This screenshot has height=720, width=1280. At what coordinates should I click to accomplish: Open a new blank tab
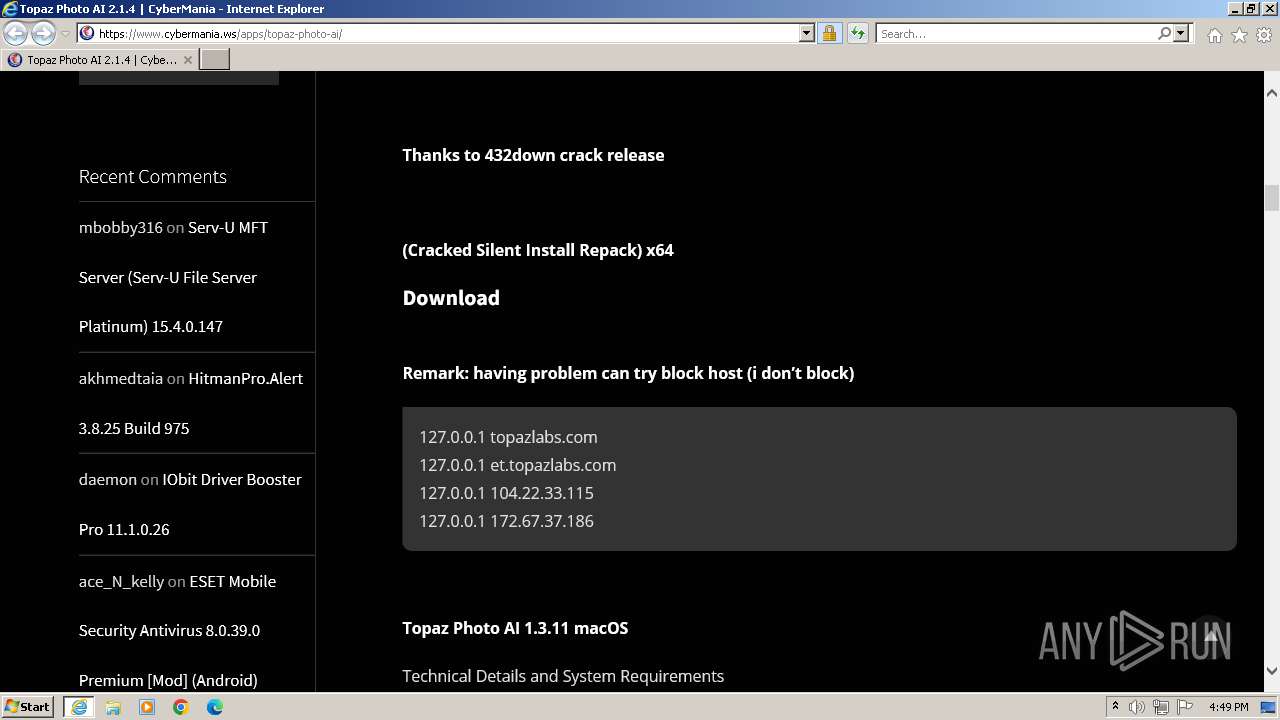click(x=215, y=60)
